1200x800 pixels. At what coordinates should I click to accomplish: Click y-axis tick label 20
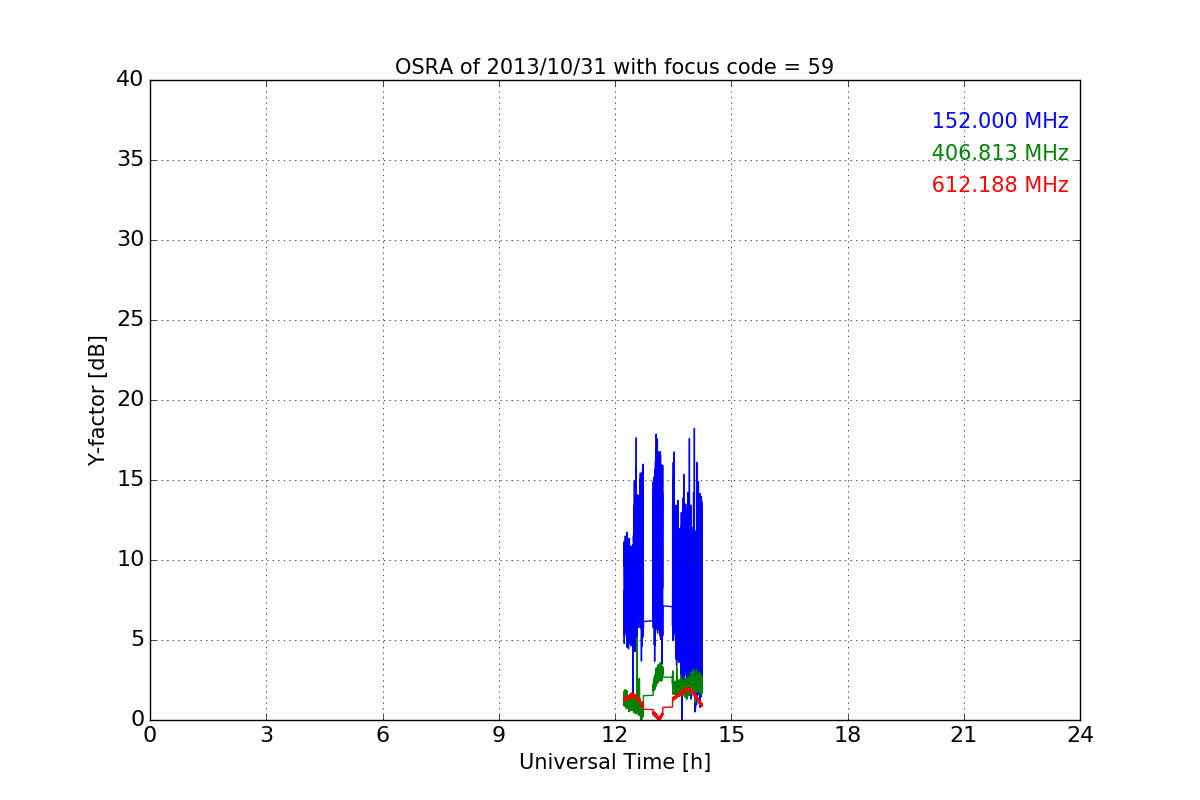pyautogui.click(x=130, y=400)
